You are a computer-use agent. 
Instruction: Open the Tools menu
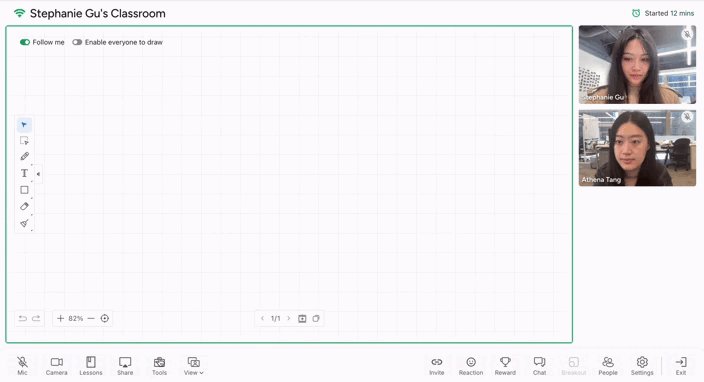pyautogui.click(x=159, y=365)
